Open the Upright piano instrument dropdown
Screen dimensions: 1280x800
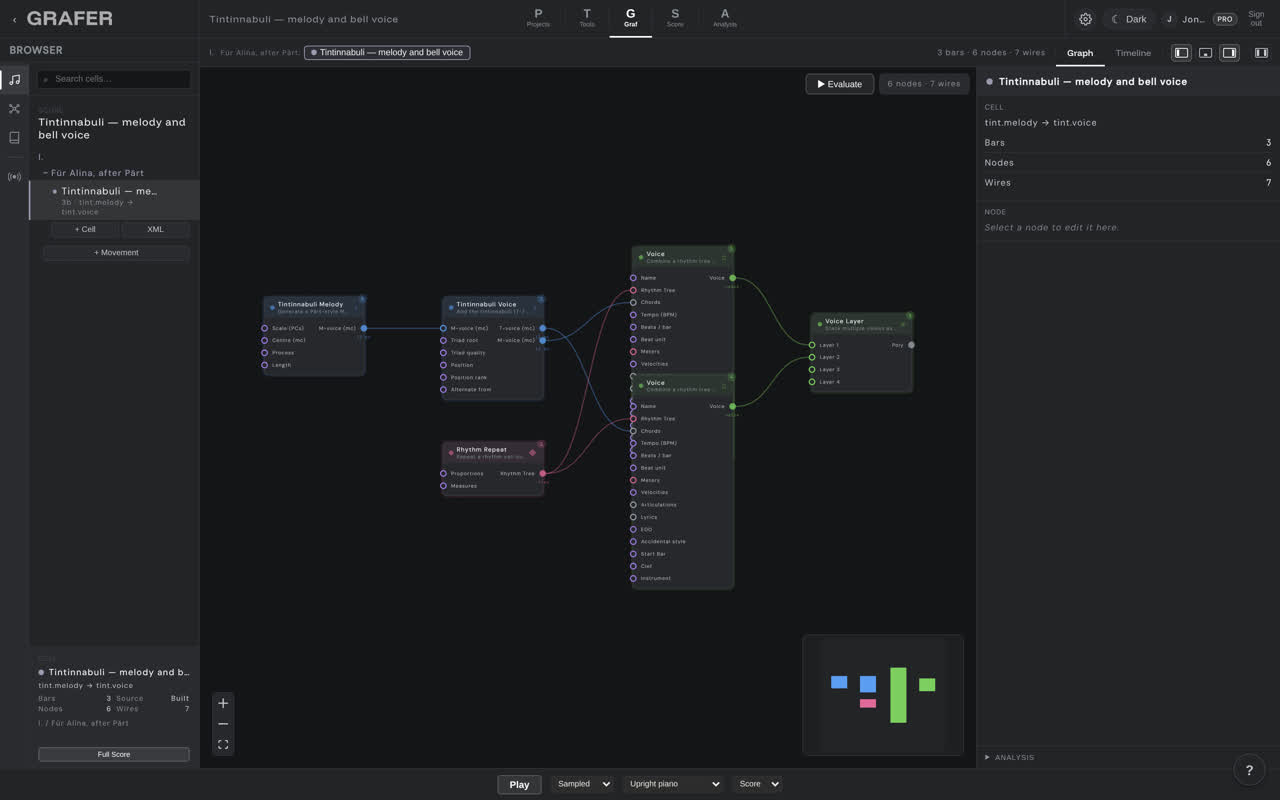point(673,784)
